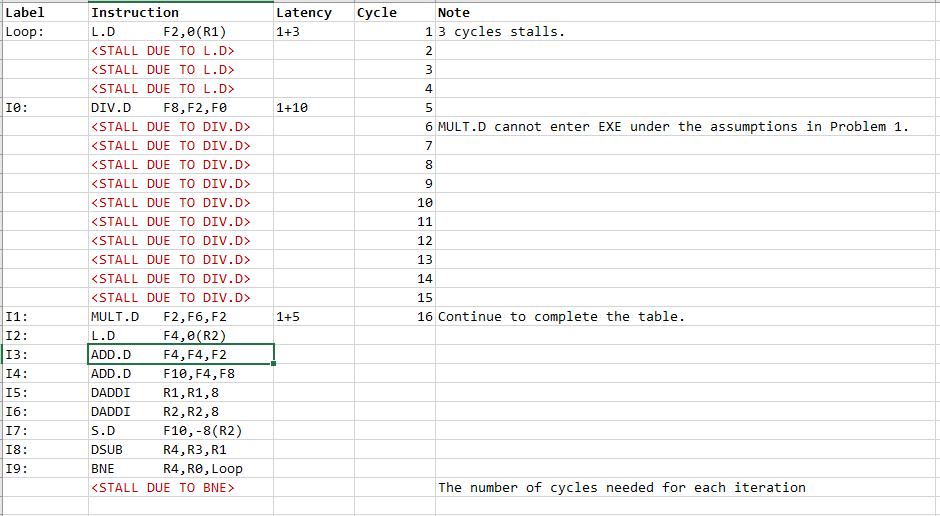940x516 pixels.
Task: Select the 'I5:' label cell
Action: (46, 393)
